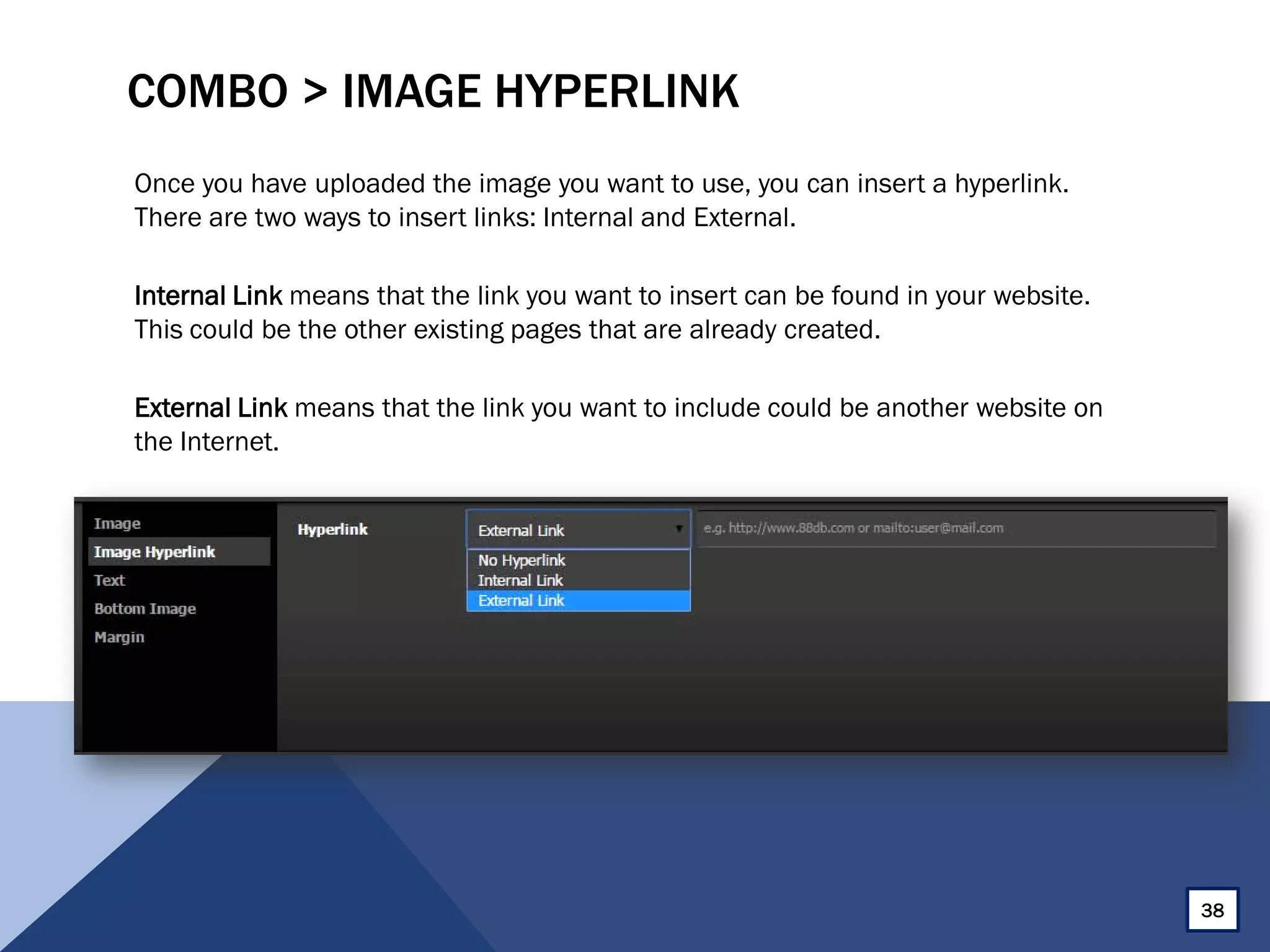Viewport: 1270px width, 952px height.
Task: Click the COMBO > IMAGE HYPERLINK title
Action: pos(433,91)
